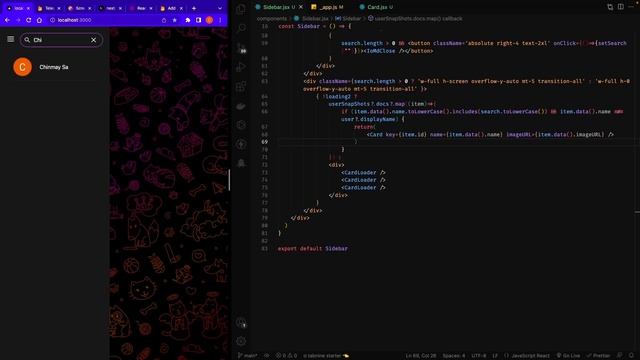The width and height of the screenshot is (640, 360).
Task: Share the page via address bar icon
Action: coord(164,20)
